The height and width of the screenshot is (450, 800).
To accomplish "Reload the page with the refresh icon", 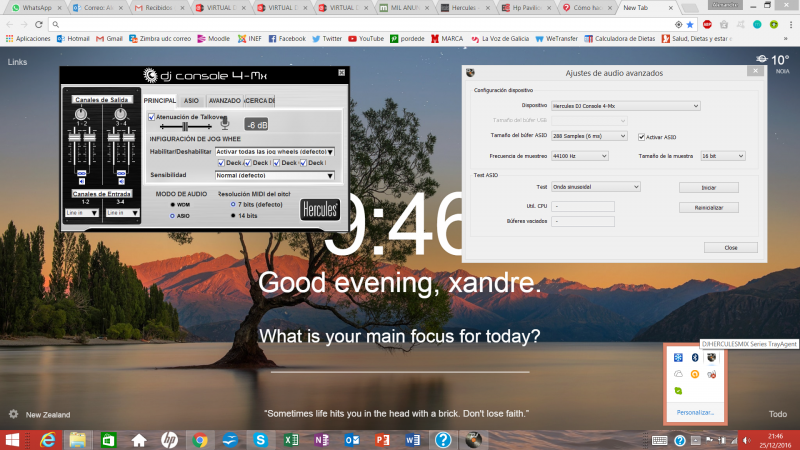I will [38, 24].
